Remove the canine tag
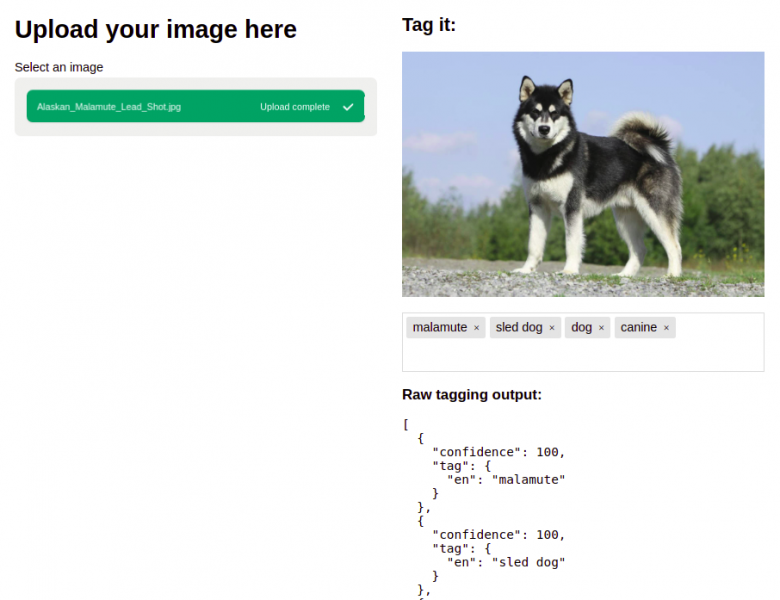780x600 pixels. [666, 328]
